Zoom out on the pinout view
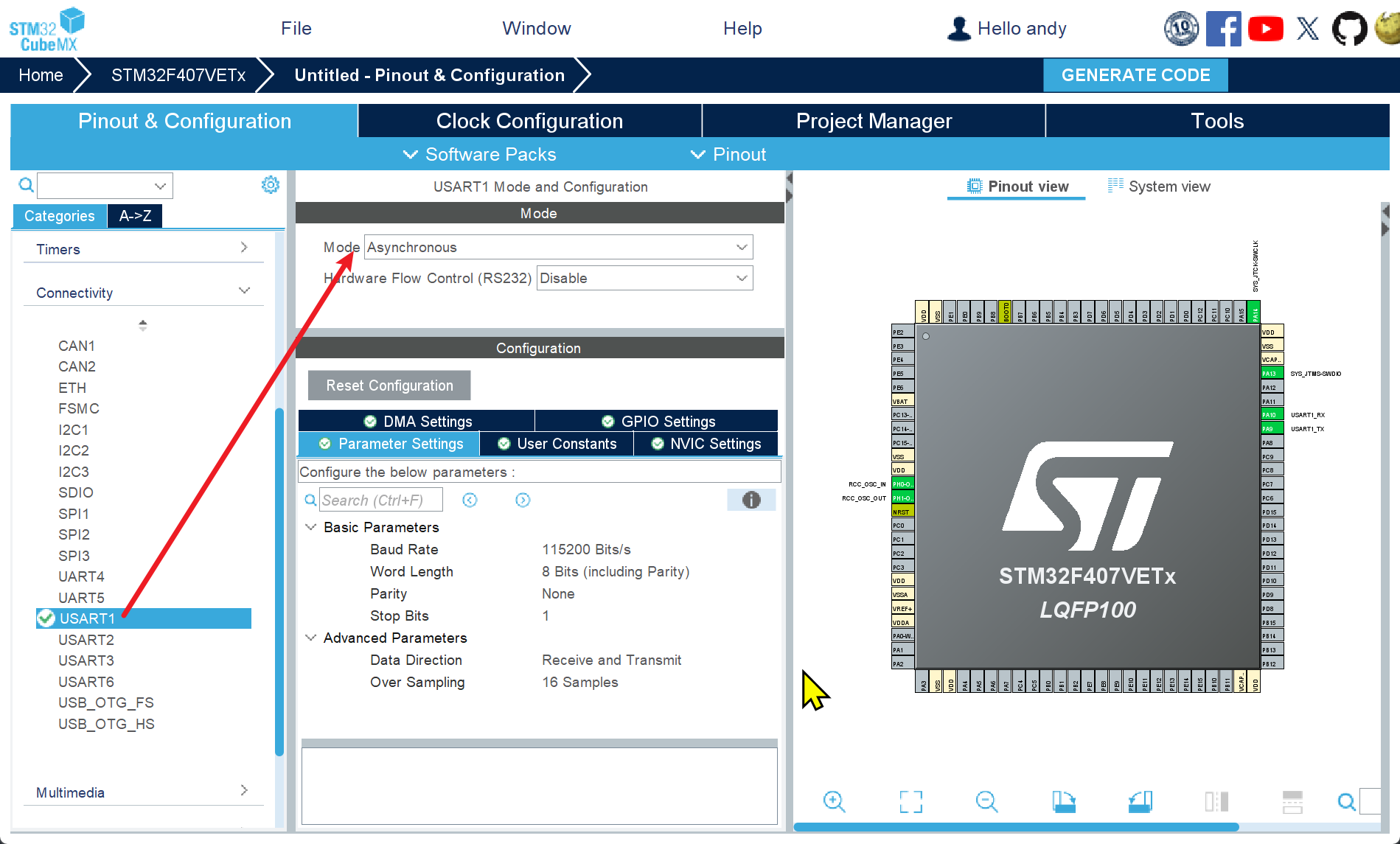Screen dimensions: 1400x844 [986, 801]
